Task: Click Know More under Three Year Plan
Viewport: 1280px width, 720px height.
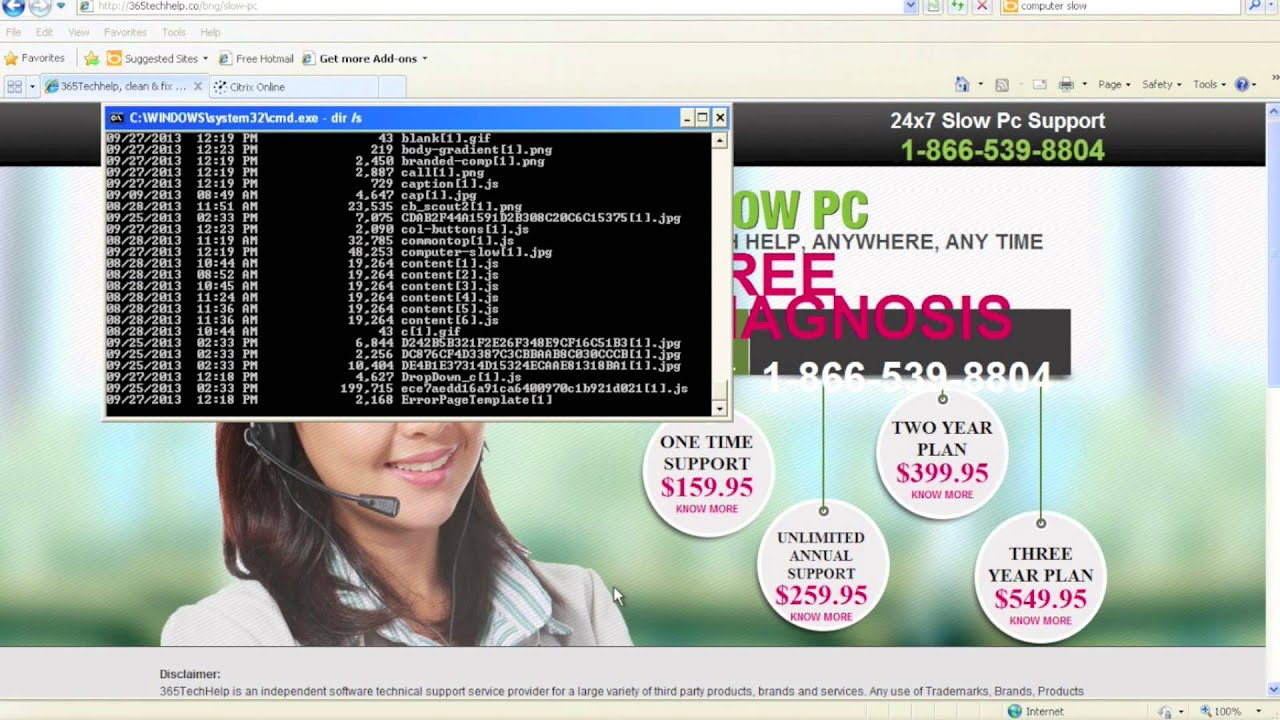Action: tap(1040, 621)
